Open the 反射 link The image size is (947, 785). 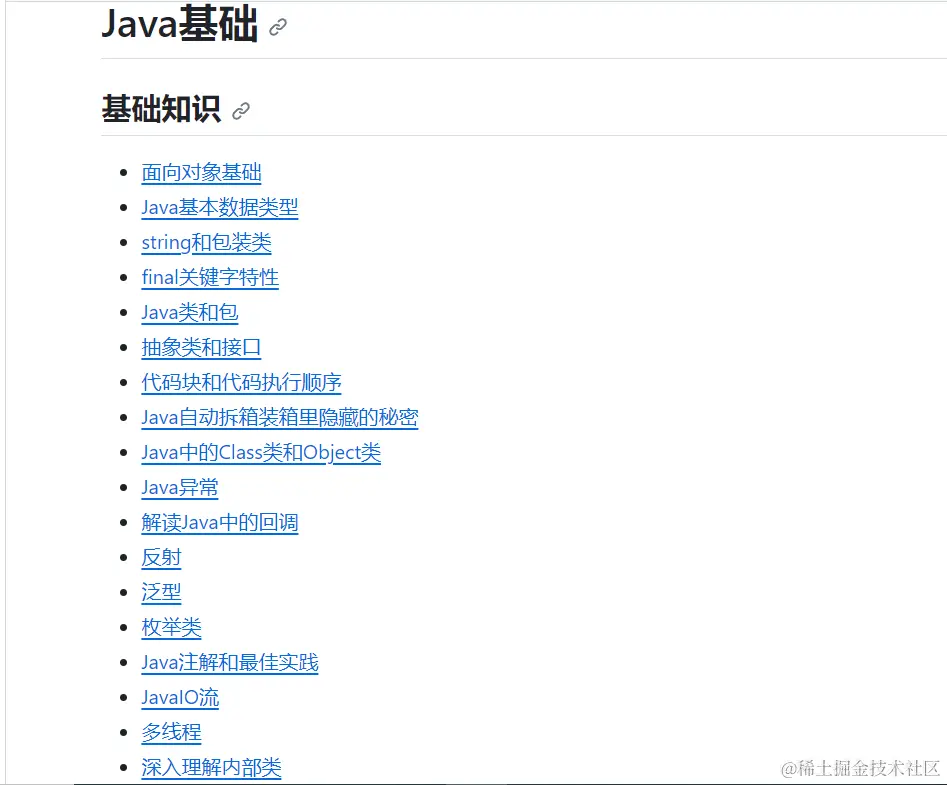pyautogui.click(x=161, y=558)
